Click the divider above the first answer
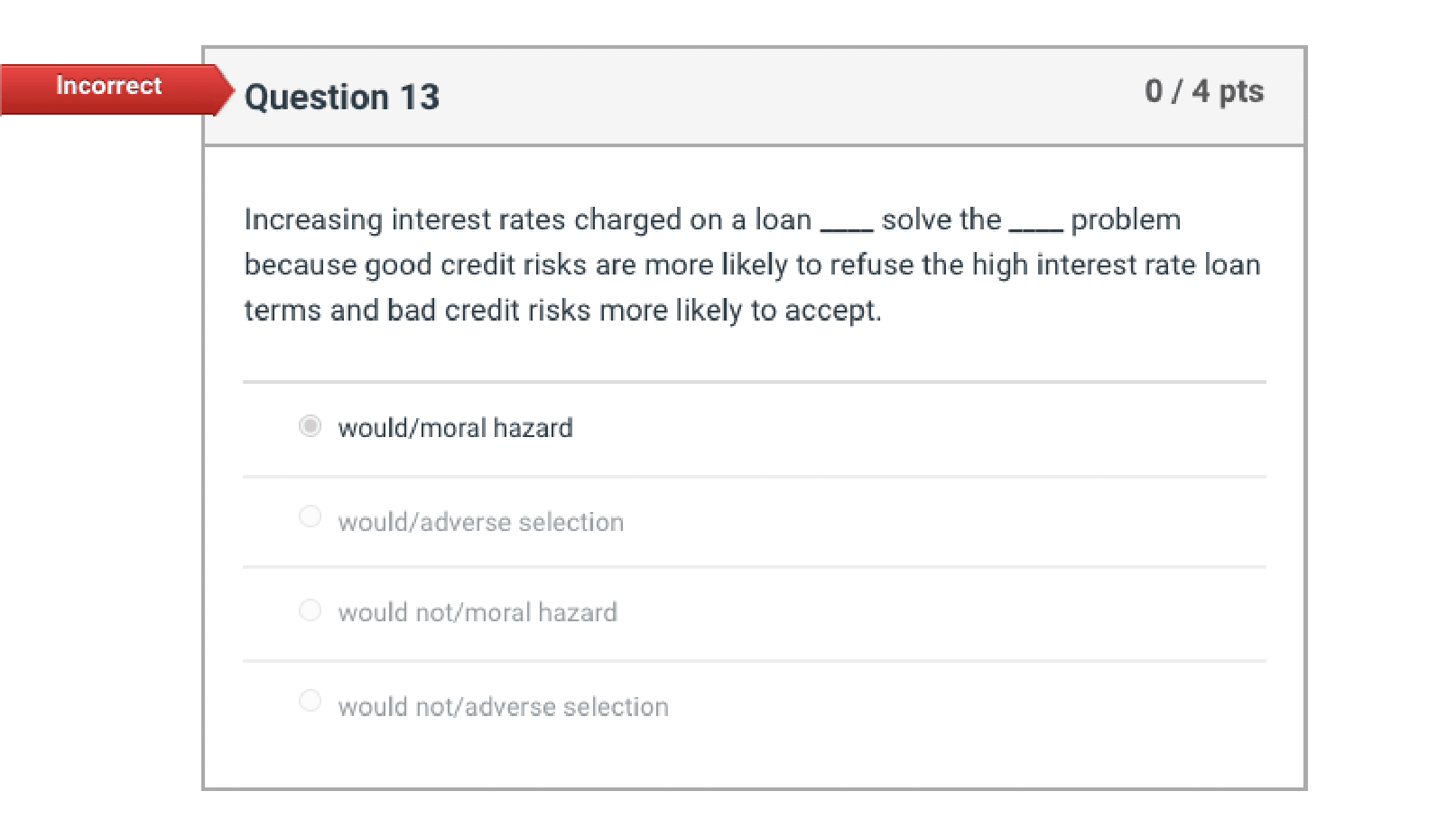The image size is (1456, 838). pos(756,380)
